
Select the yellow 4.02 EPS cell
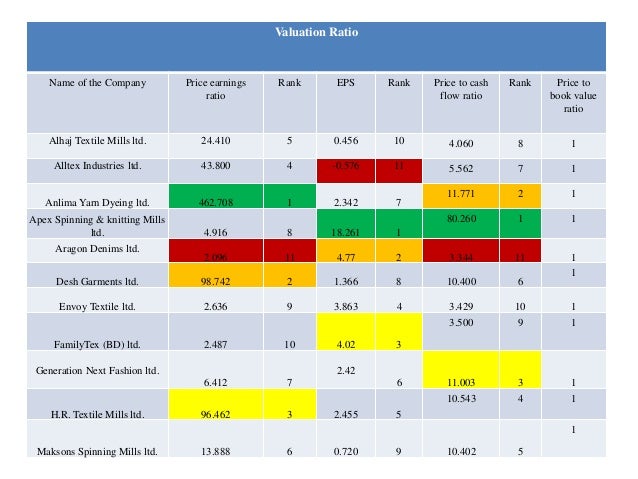[346, 332]
